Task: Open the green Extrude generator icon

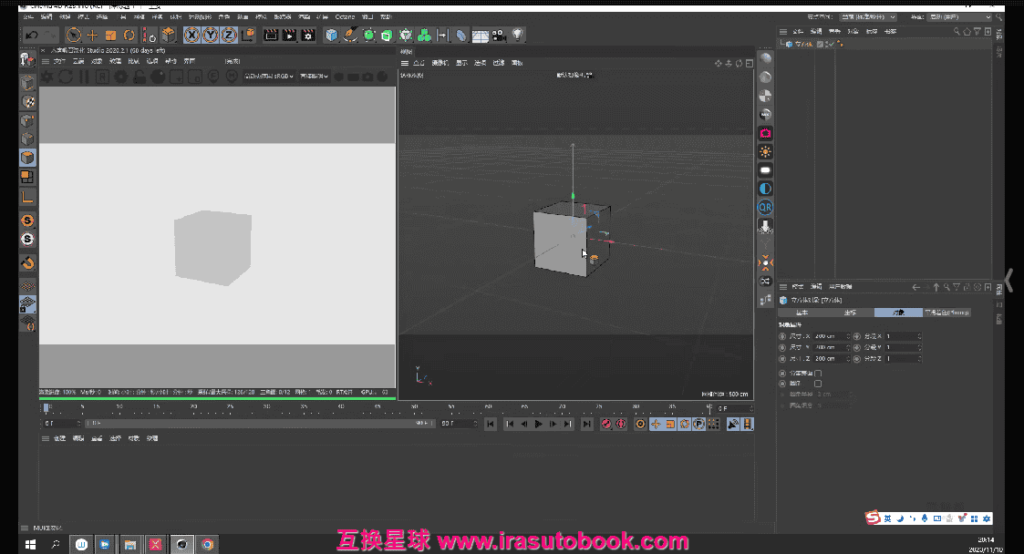Action: [387, 35]
